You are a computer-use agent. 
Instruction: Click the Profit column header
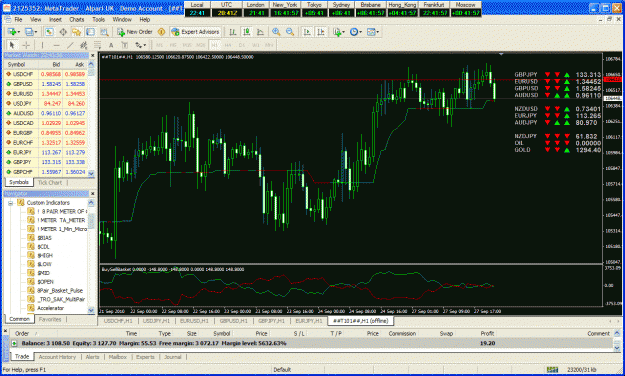click(487, 333)
